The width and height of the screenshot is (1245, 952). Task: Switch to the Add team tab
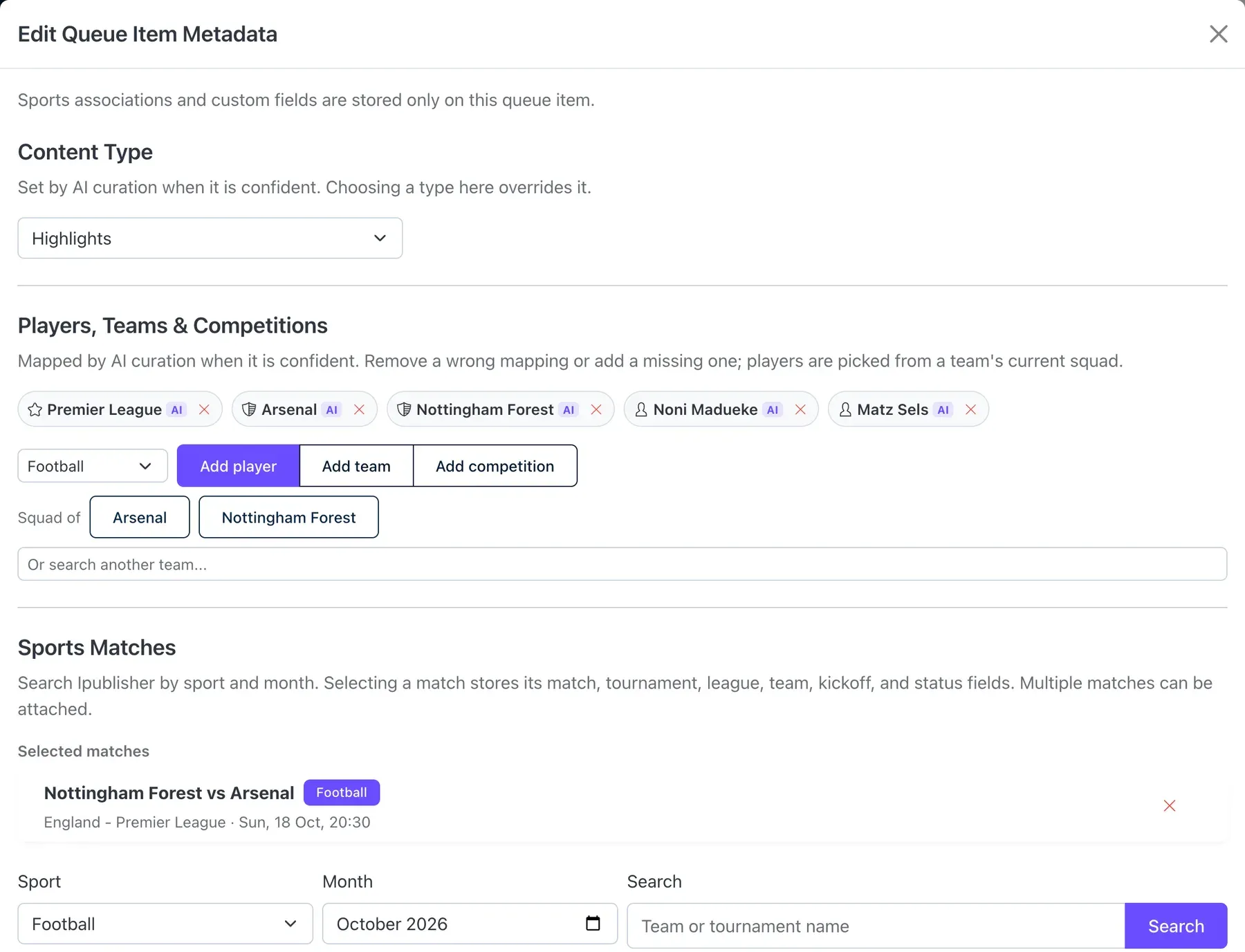[356, 466]
